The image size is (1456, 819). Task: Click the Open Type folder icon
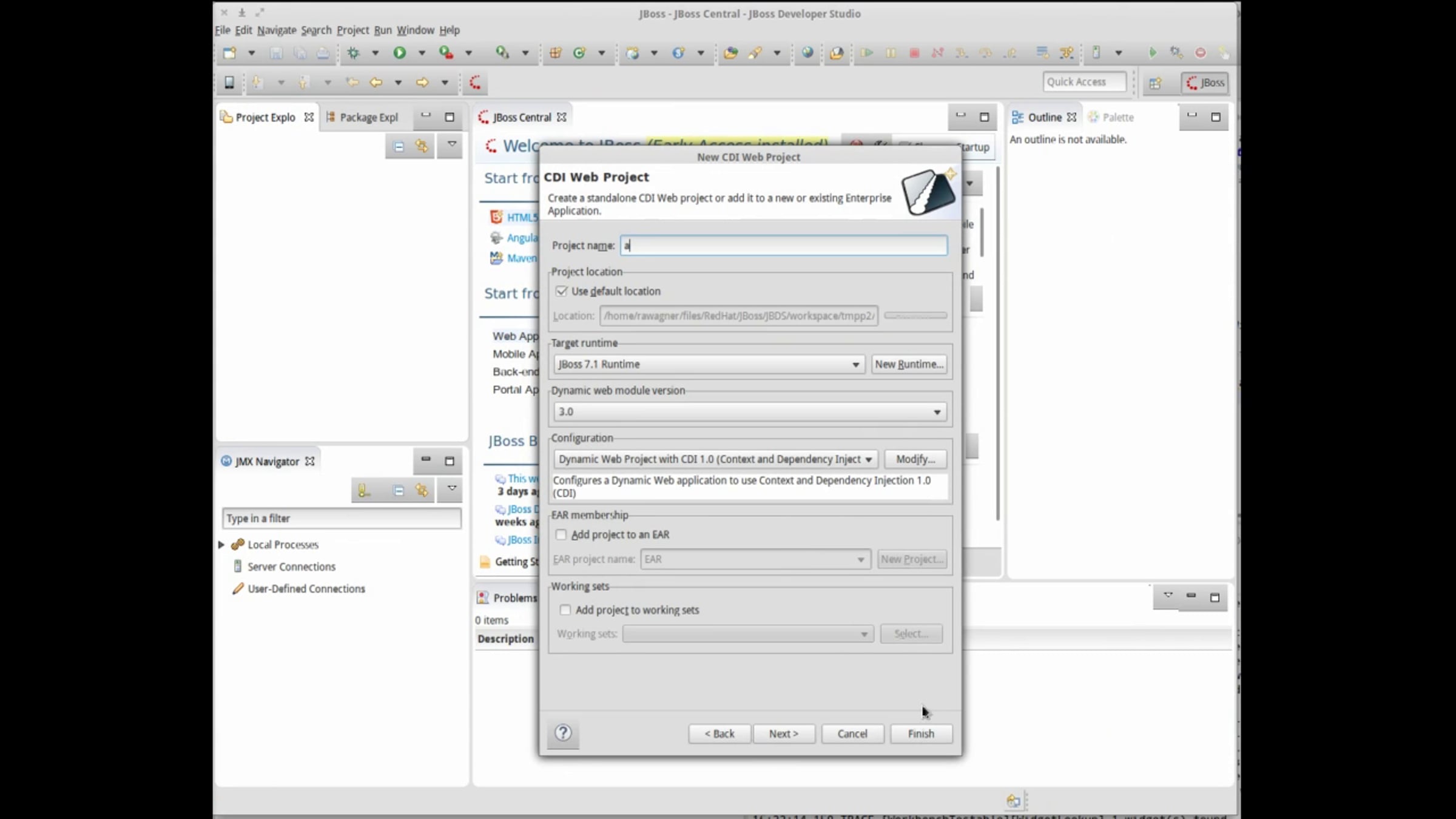tap(730, 53)
